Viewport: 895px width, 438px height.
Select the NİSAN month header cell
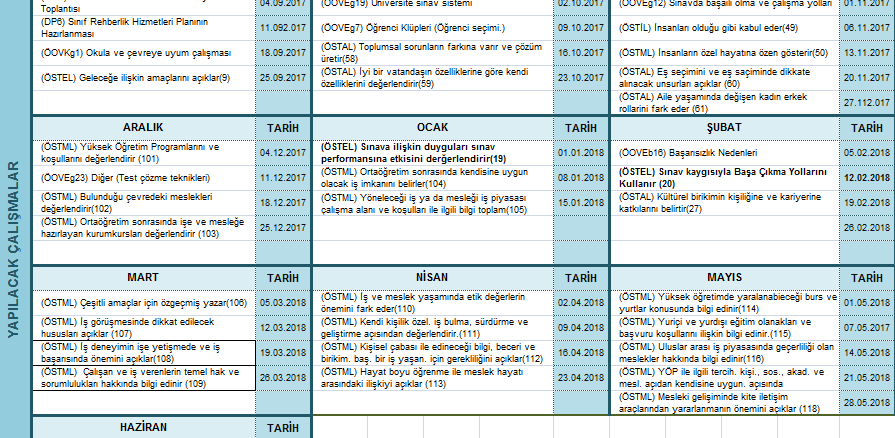432,277
